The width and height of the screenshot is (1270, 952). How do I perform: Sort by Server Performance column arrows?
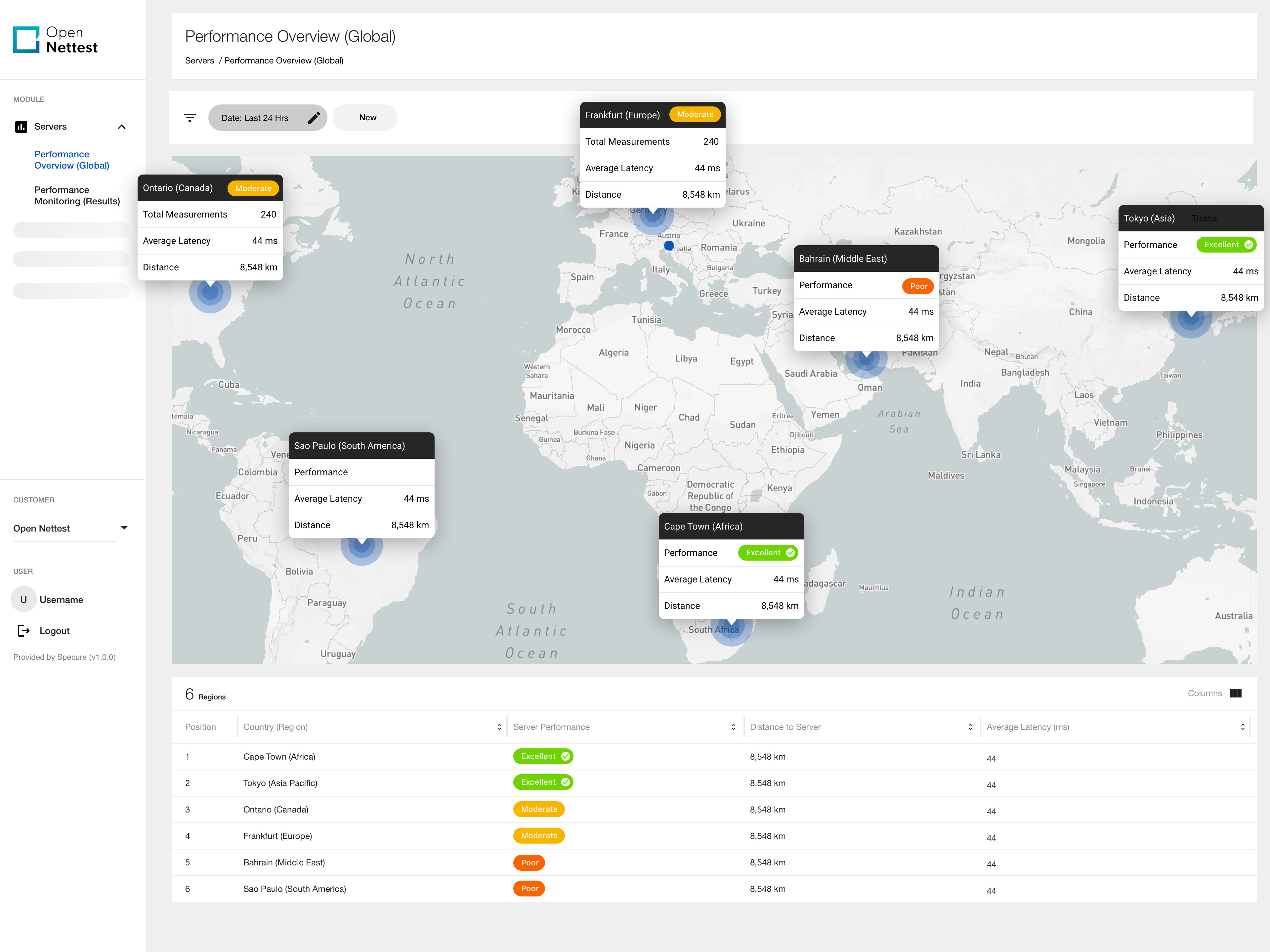tap(733, 727)
